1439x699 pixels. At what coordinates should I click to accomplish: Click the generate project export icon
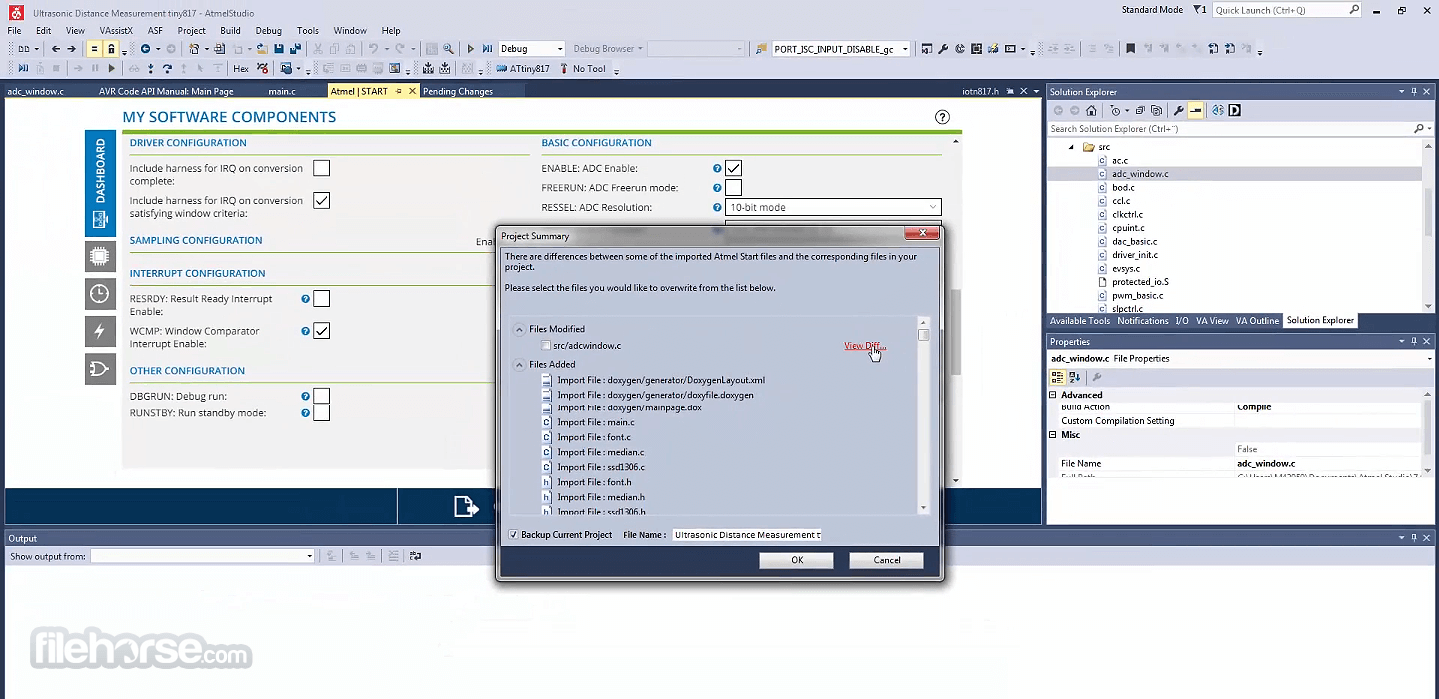(x=466, y=506)
